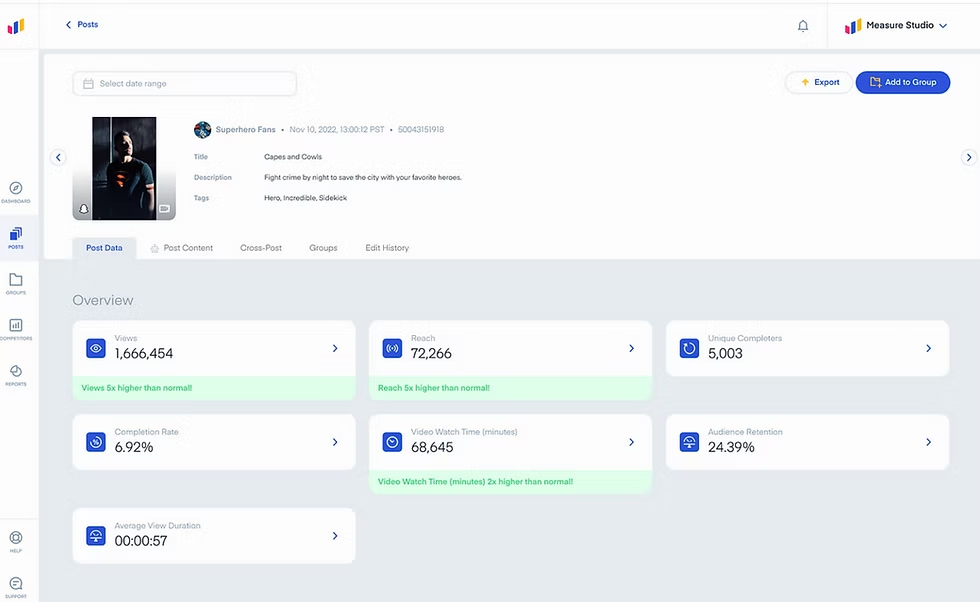Open Reports from the sidebar
The image size is (980, 602).
[x=16, y=373]
